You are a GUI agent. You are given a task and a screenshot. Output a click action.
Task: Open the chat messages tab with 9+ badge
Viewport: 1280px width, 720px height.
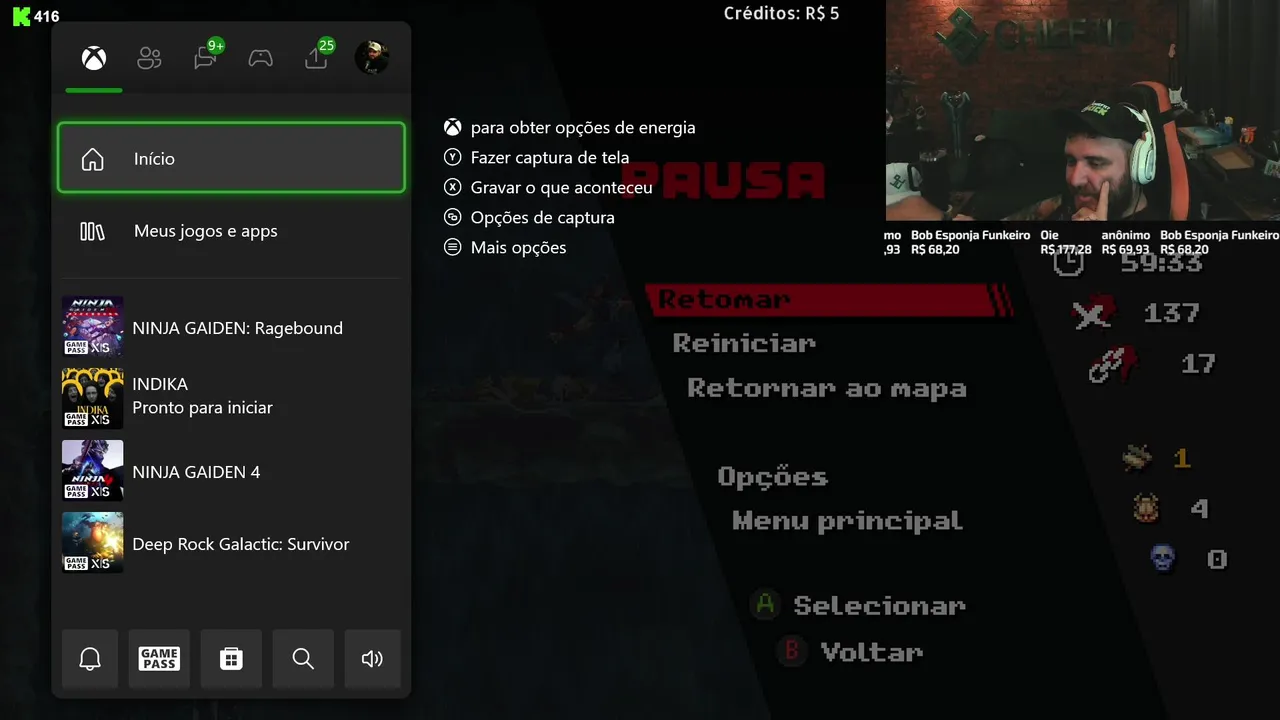click(x=207, y=56)
